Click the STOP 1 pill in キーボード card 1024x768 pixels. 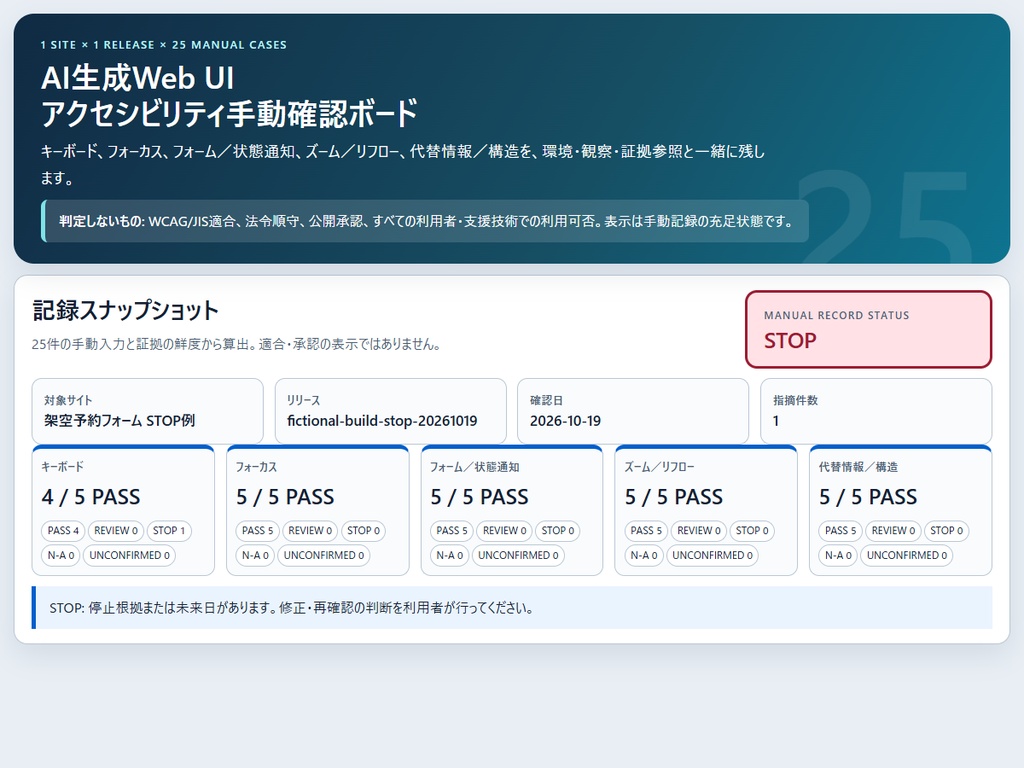[x=169, y=531]
